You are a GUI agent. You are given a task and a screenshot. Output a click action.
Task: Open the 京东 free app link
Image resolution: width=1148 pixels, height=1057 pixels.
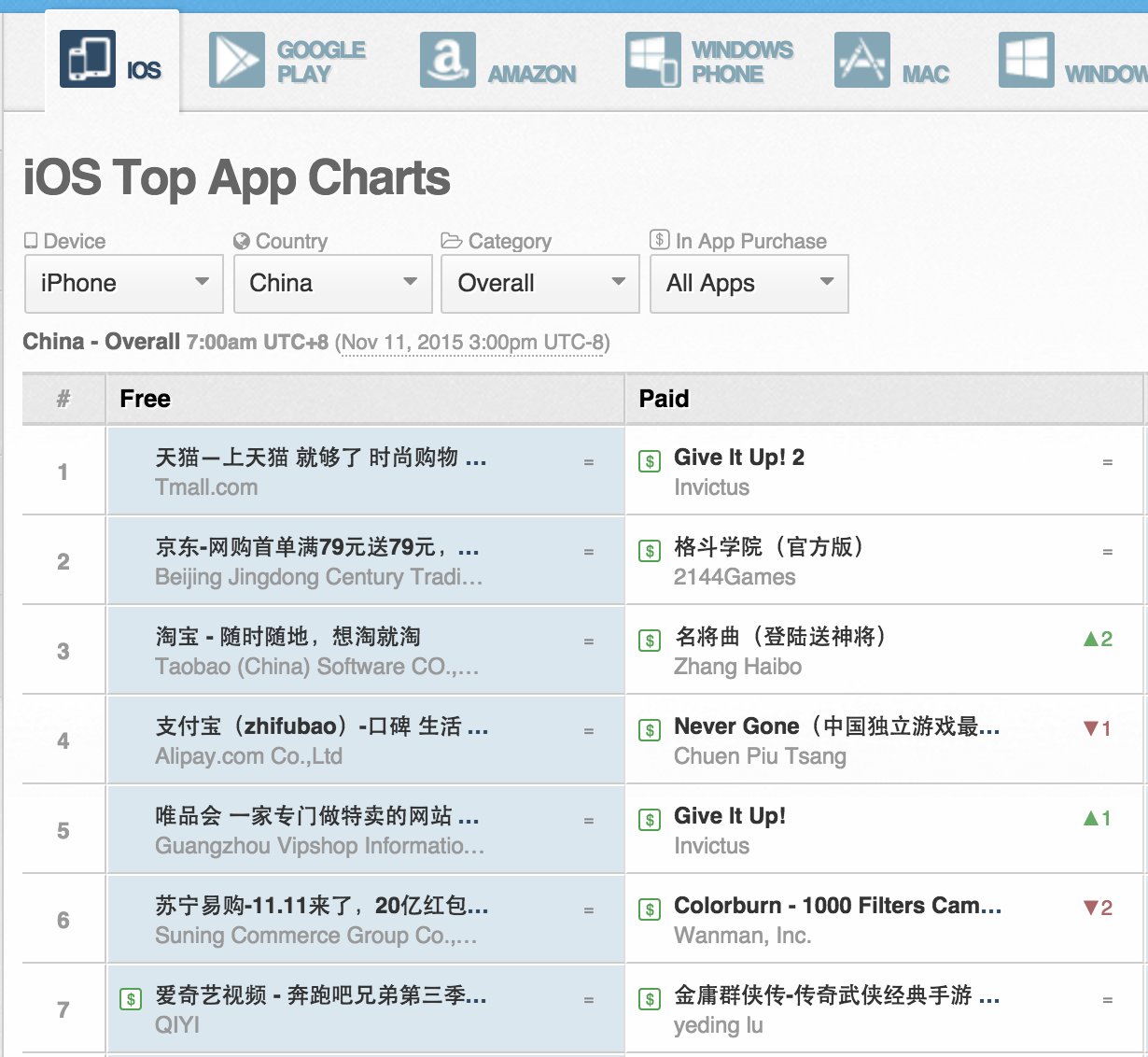click(x=317, y=546)
